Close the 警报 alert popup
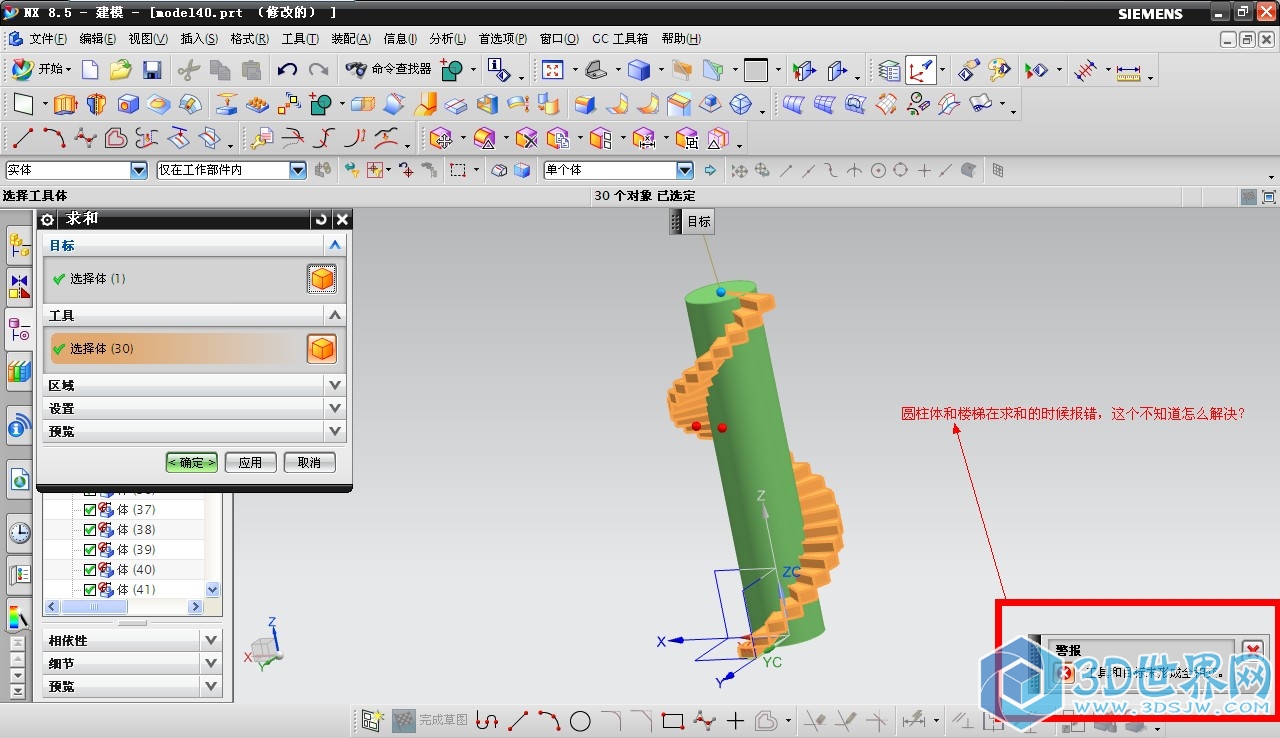1280x738 pixels. 1252,650
